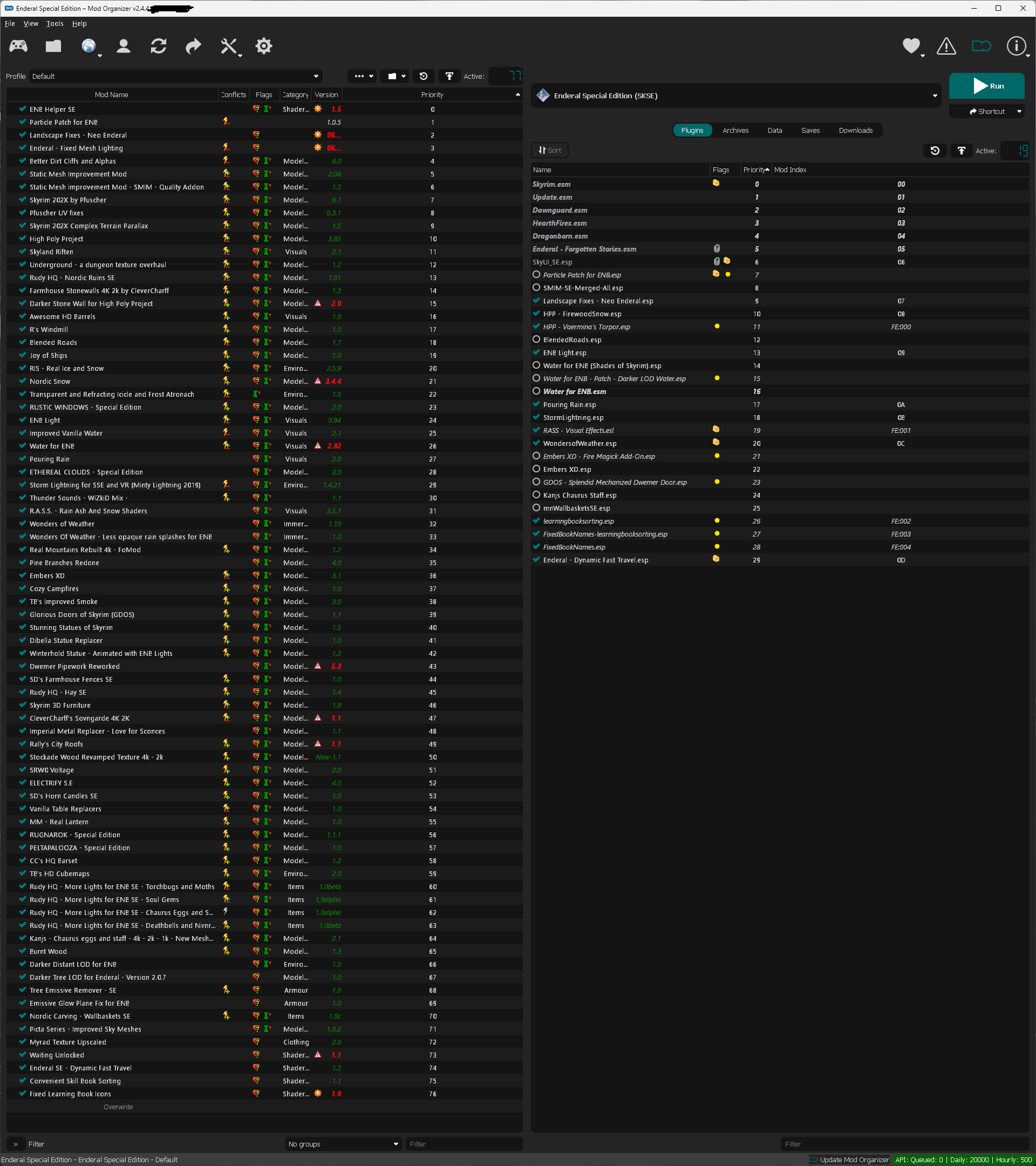Click the plugin list Filter input field
This screenshot has width=1036, height=1166.
[x=905, y=1144]
